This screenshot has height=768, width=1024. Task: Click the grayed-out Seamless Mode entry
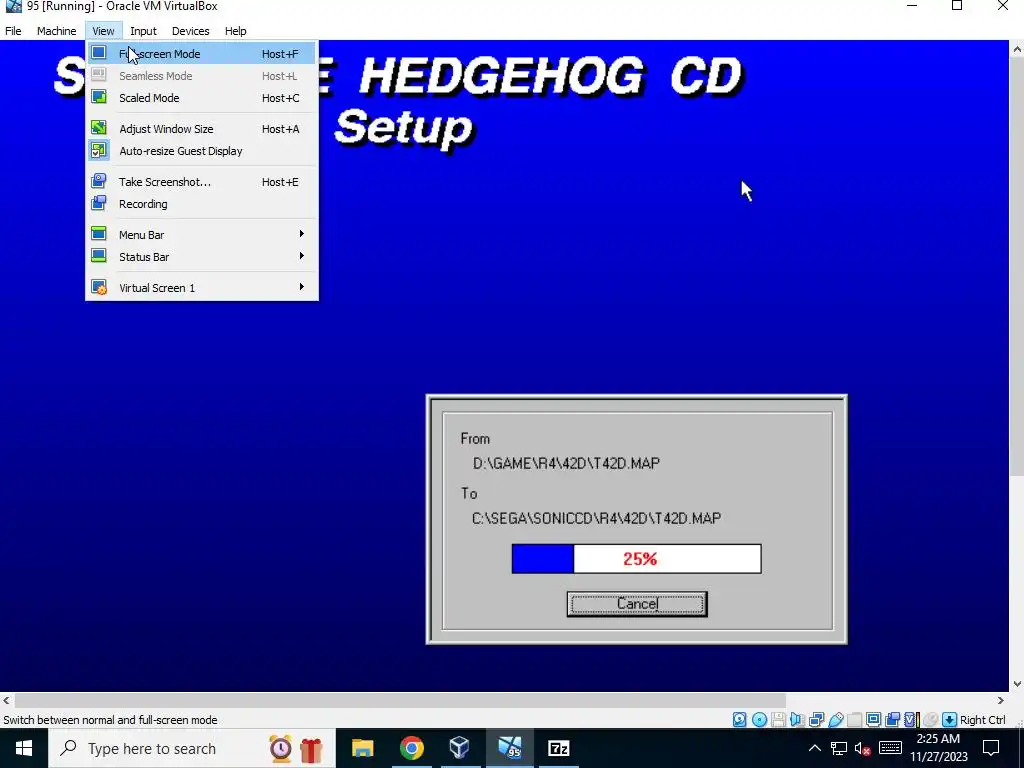coord(202,76)
